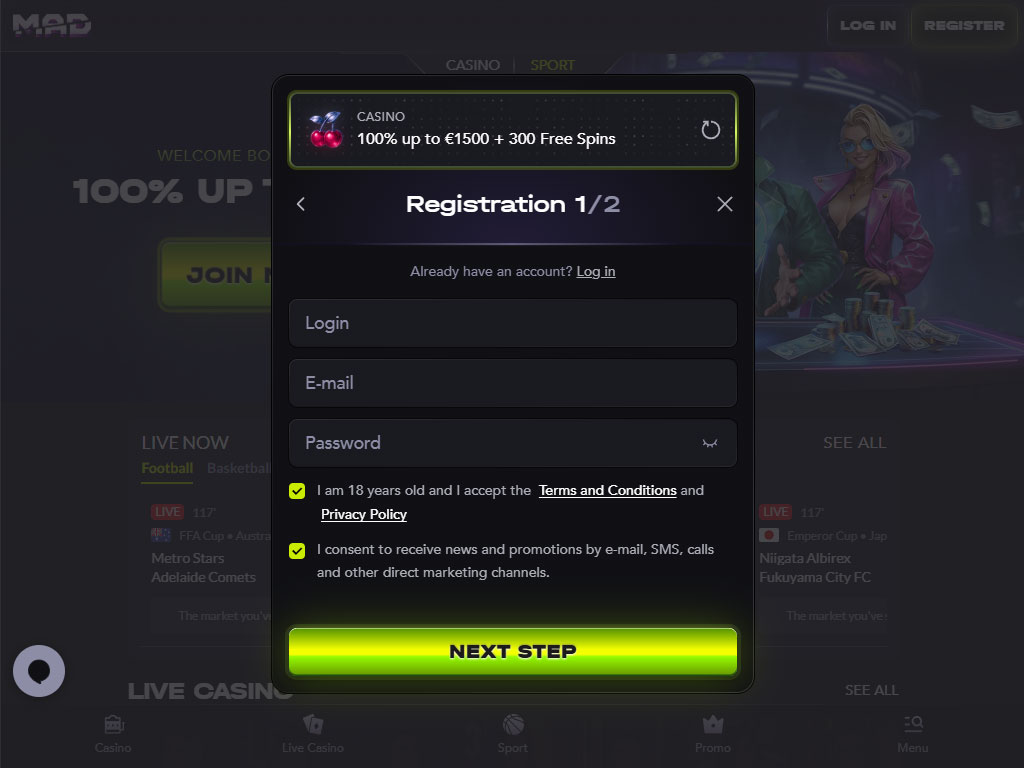This screenshot has width=1024, height=768.
Task: Switch to the CASINO tab
Action: 473,65
